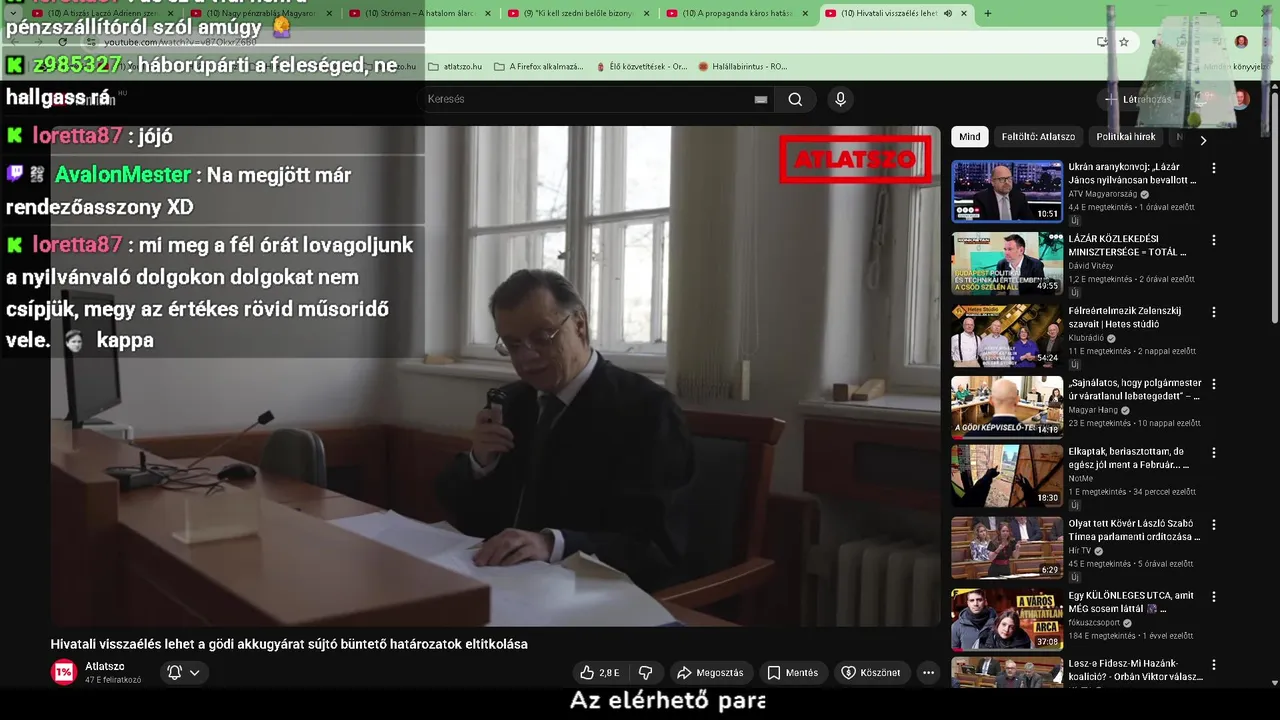Switch to '(9) Ki kell szedni belőle' tab
Screen dimensions: 1280x720
(580, 13)
